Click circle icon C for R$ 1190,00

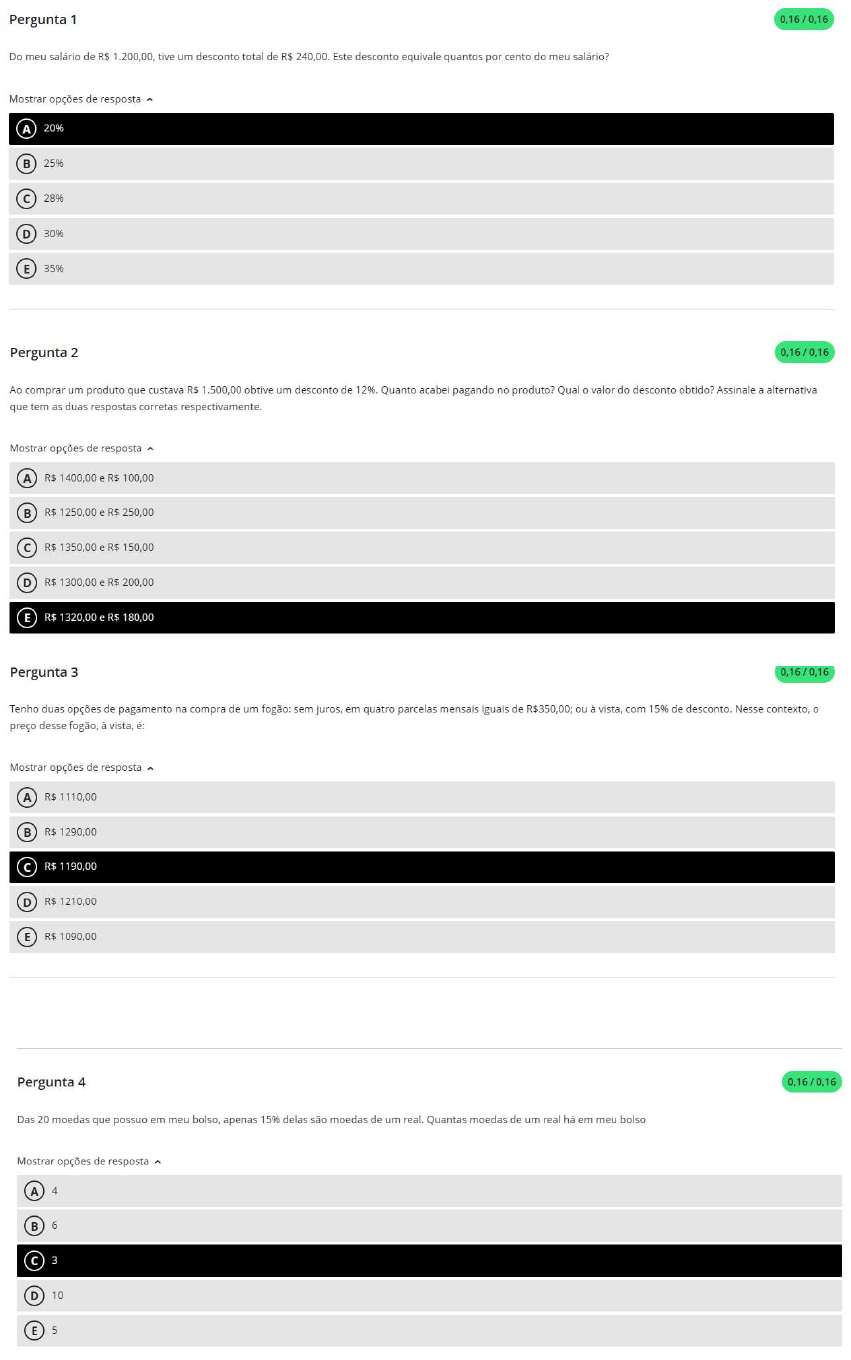28,867
